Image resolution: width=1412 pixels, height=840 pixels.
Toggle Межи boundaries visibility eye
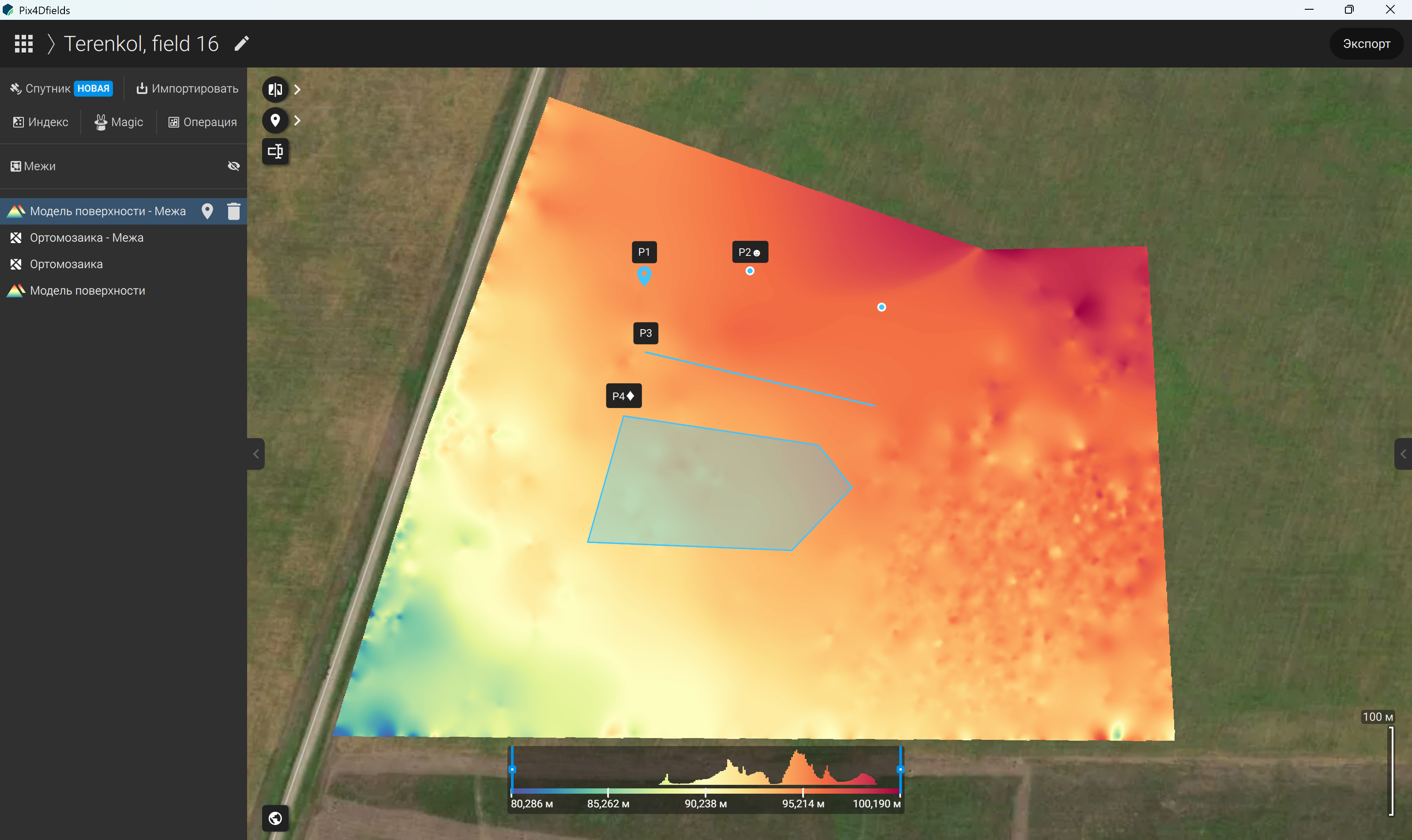pos(234,166)
